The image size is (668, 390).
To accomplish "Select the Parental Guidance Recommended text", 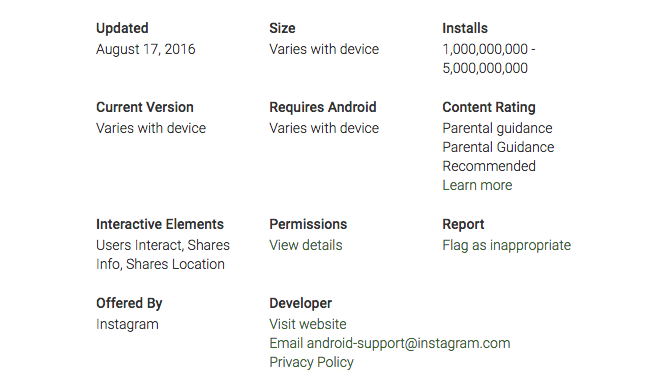I will point(498,156).
